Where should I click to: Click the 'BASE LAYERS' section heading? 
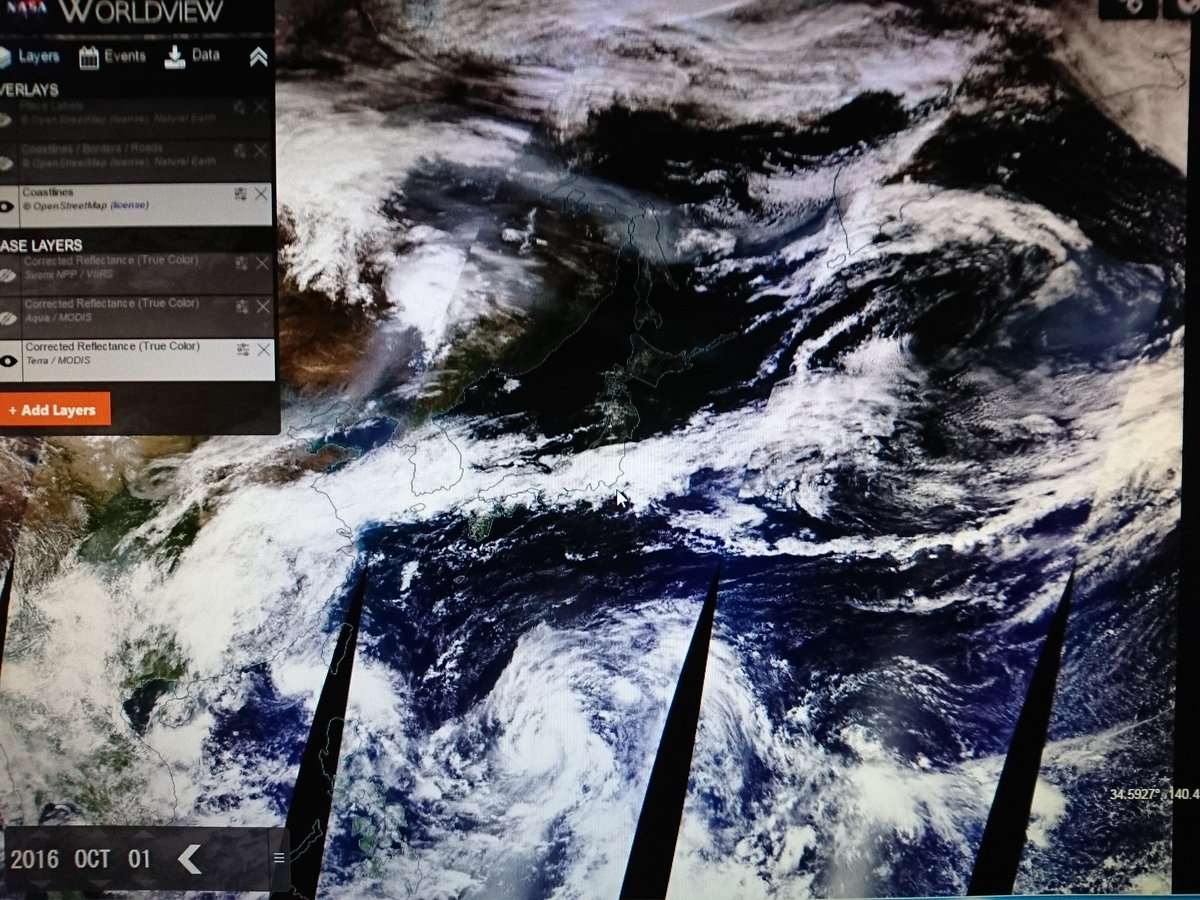point(41,245)
